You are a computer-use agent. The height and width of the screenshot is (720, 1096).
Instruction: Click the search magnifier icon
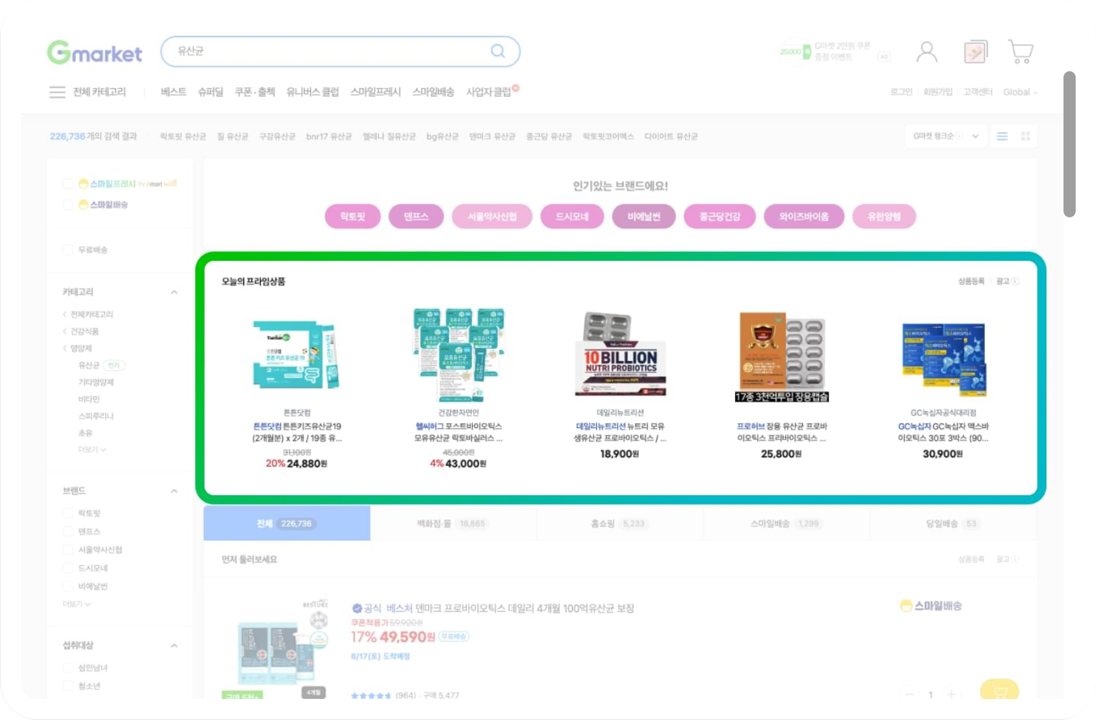tap(498, 51)
